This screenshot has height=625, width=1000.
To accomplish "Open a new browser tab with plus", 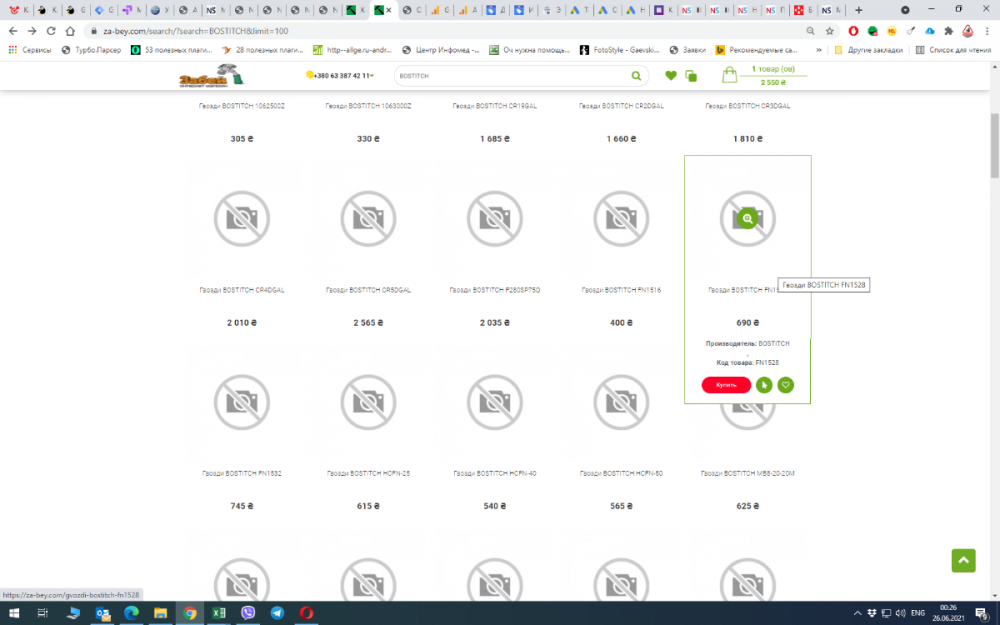I will click(858, 10).
